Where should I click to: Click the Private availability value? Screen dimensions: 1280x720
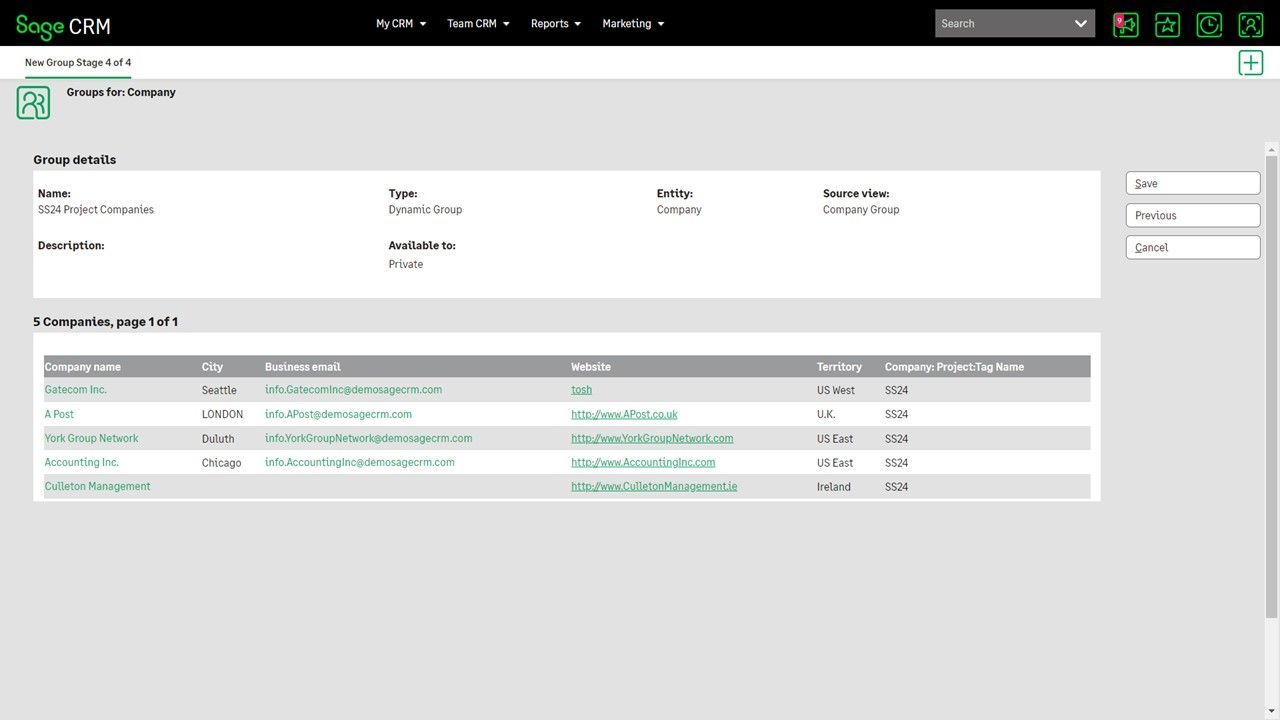406,264
